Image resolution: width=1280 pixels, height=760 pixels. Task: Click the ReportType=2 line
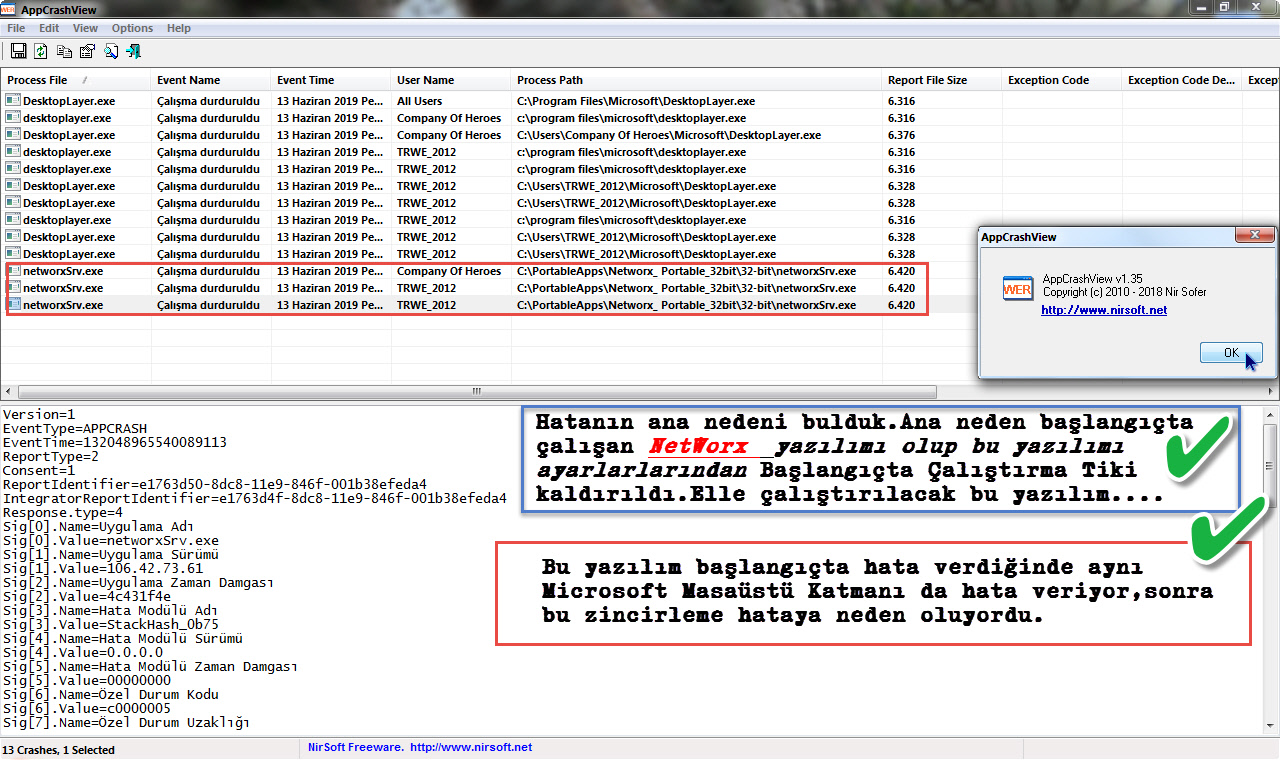point(50,456)
